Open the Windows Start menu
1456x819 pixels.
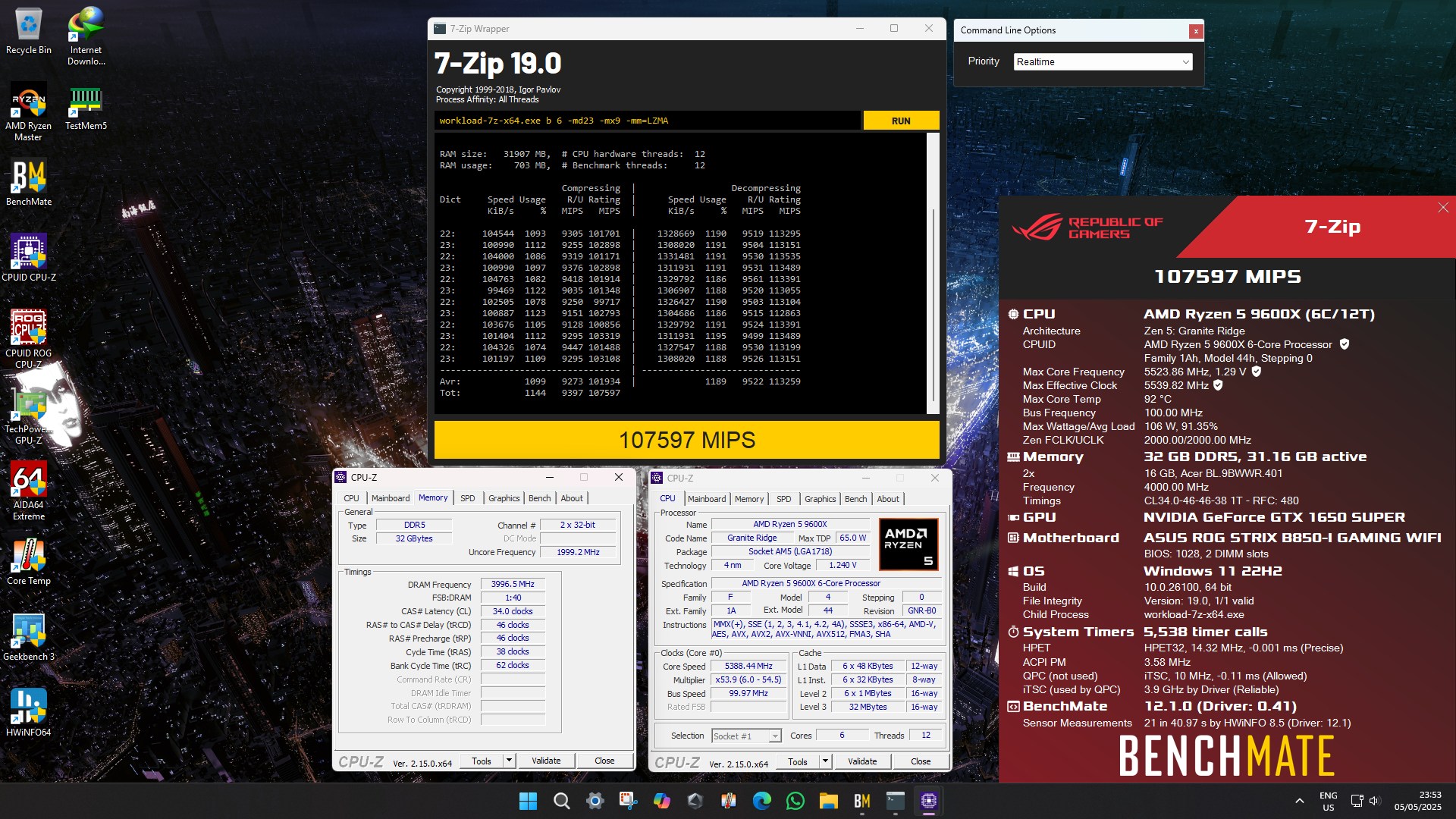pyautogui.click(x=528, y=801)
